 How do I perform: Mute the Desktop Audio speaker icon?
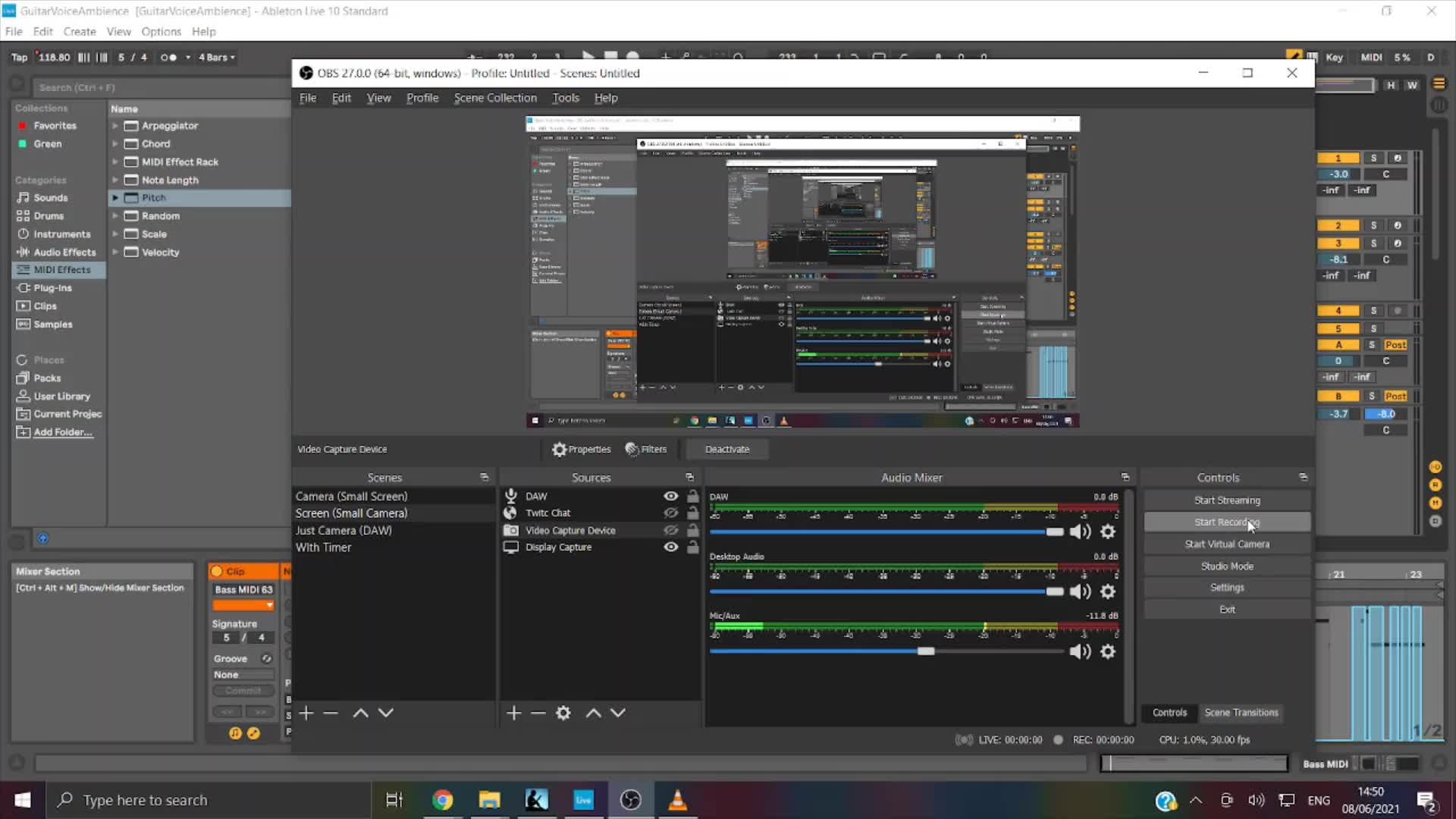(1080, 591)
